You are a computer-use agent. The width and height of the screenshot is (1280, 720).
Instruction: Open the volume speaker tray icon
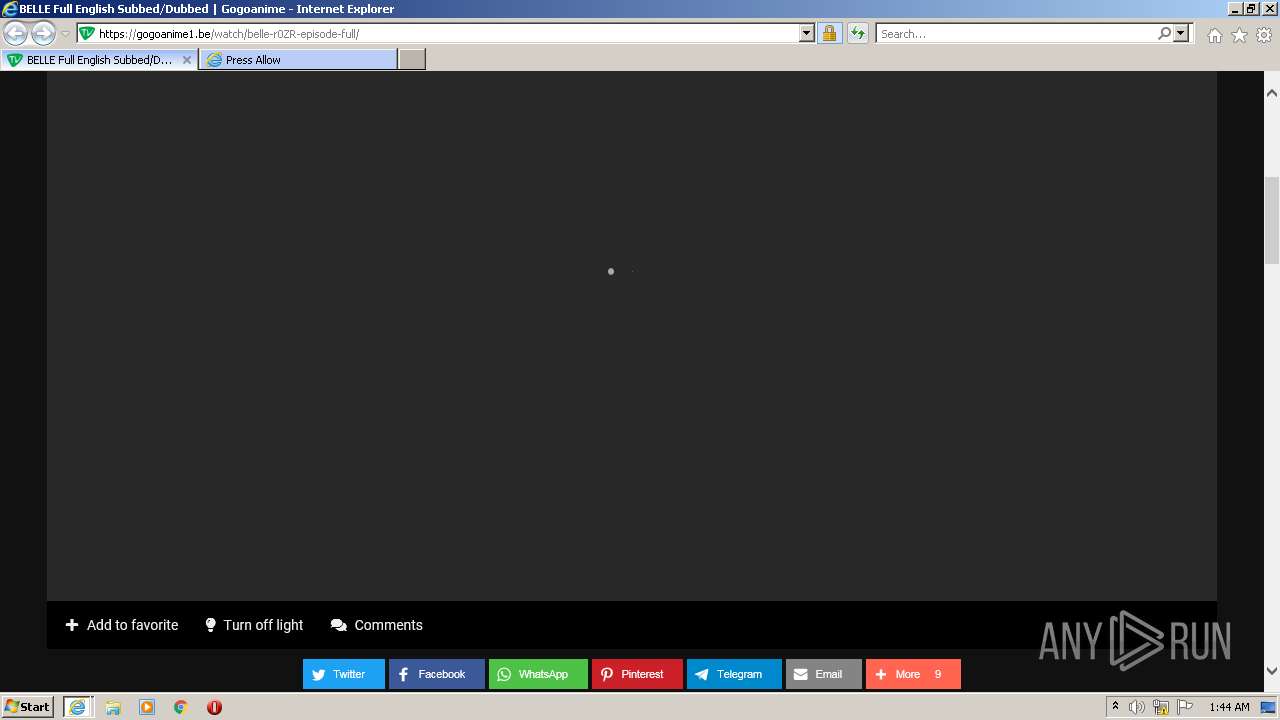click(x=1137, y=707)
